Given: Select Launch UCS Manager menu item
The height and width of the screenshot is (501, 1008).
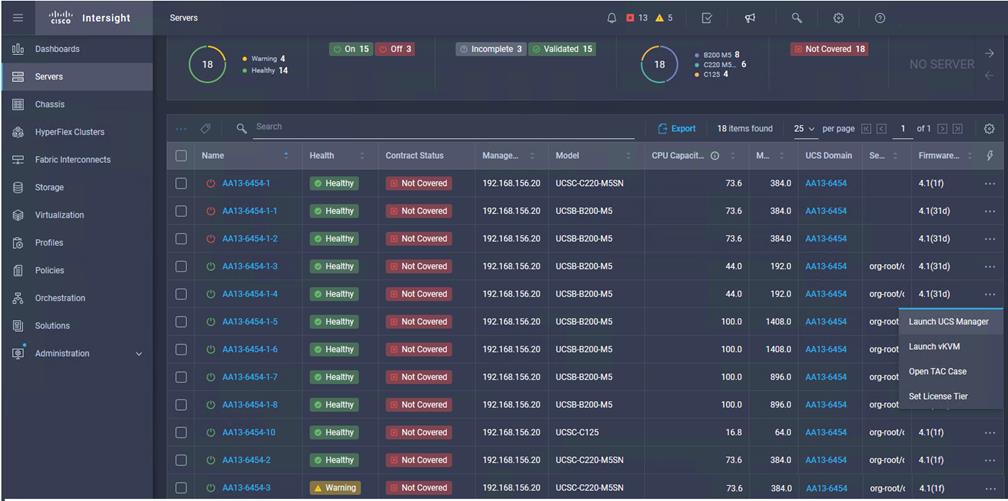Looking at the screenshot, I should pyautogui.click(x=951, y=322).
